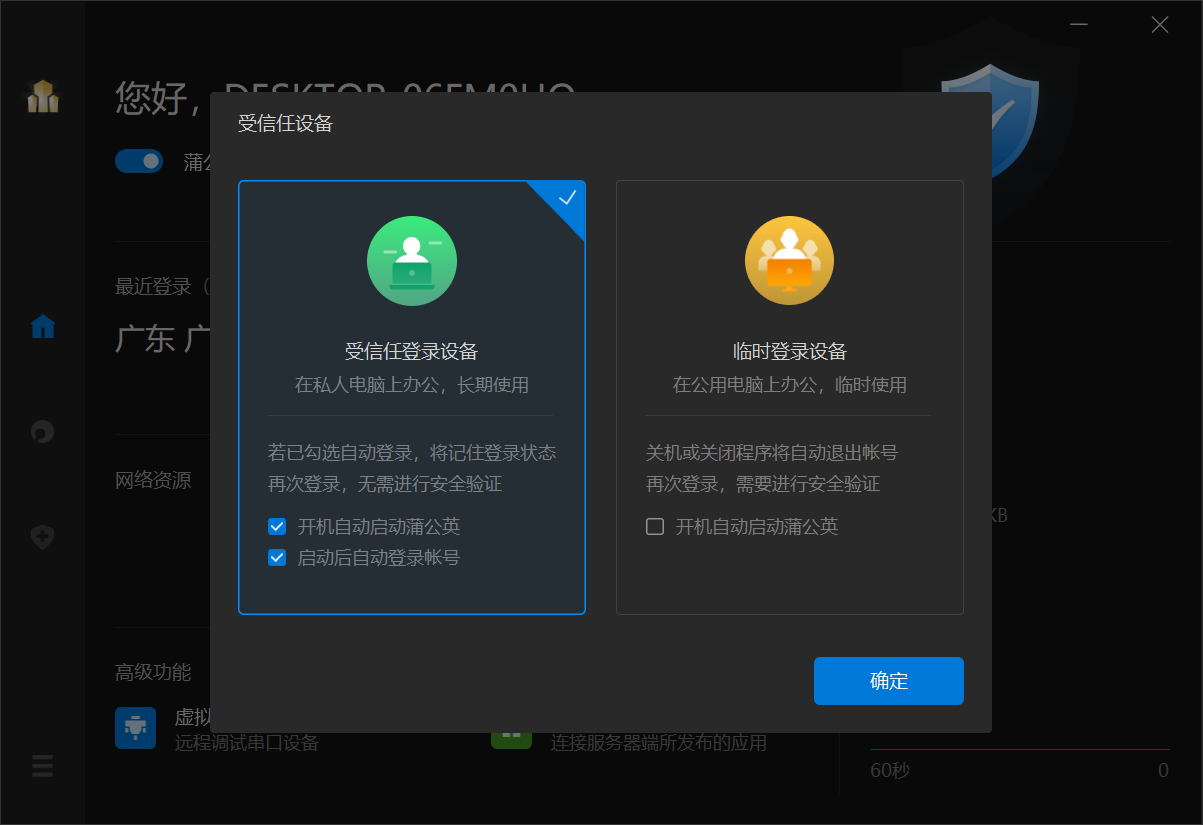
Task: Select the 临时登录设备 card
Action: tap(790, 397)
